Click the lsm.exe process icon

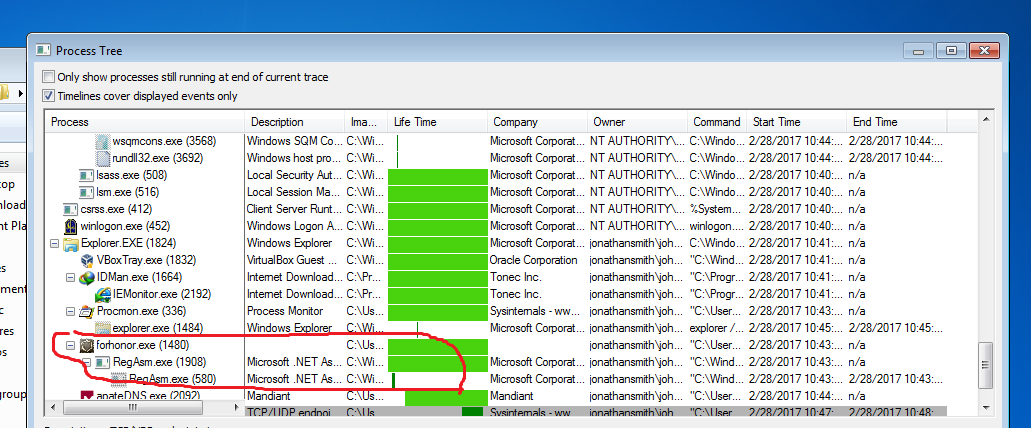[x=86, y=193]
